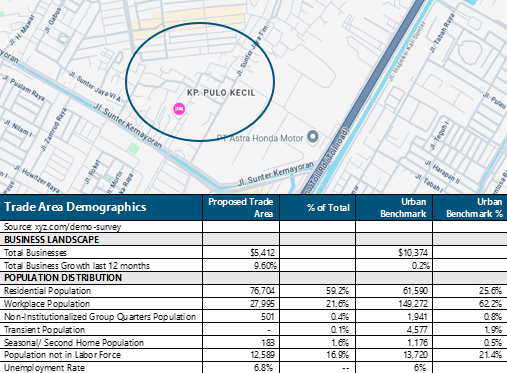Select the 13,720 benchmark value
507x373 pixels.
pos(415,355)
